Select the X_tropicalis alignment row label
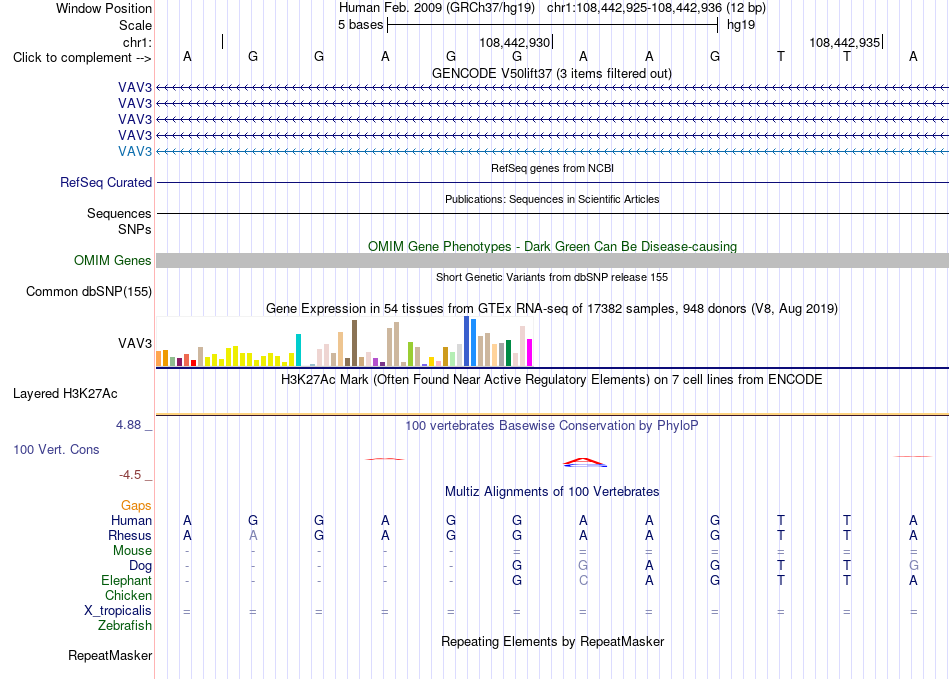 [x=118, y=611]
